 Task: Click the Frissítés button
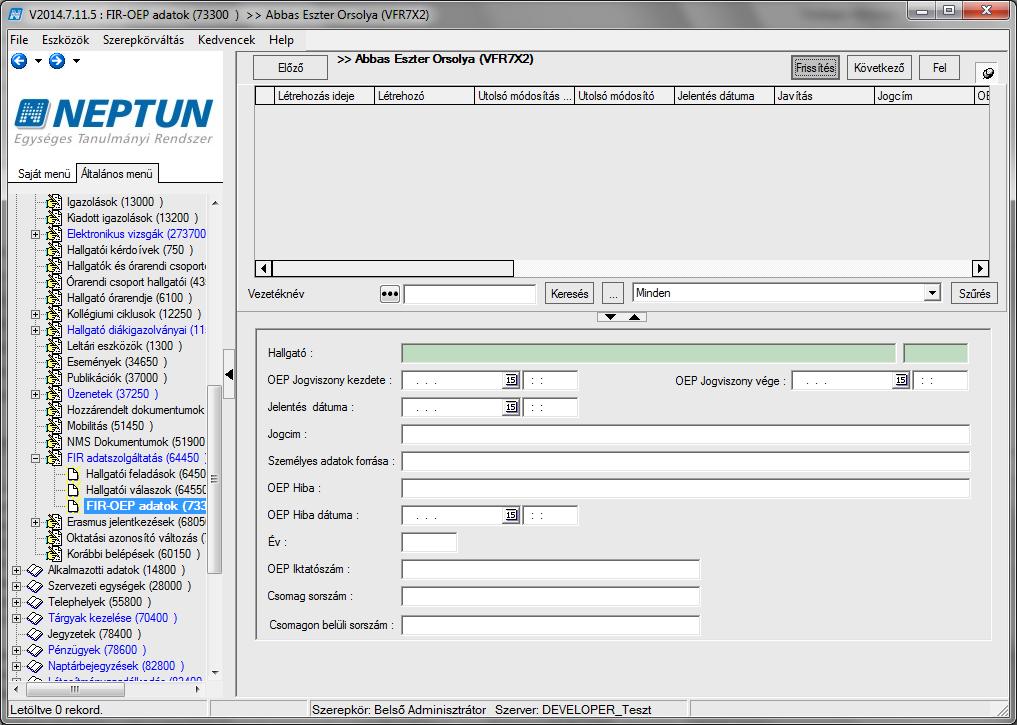click(815, 67)
